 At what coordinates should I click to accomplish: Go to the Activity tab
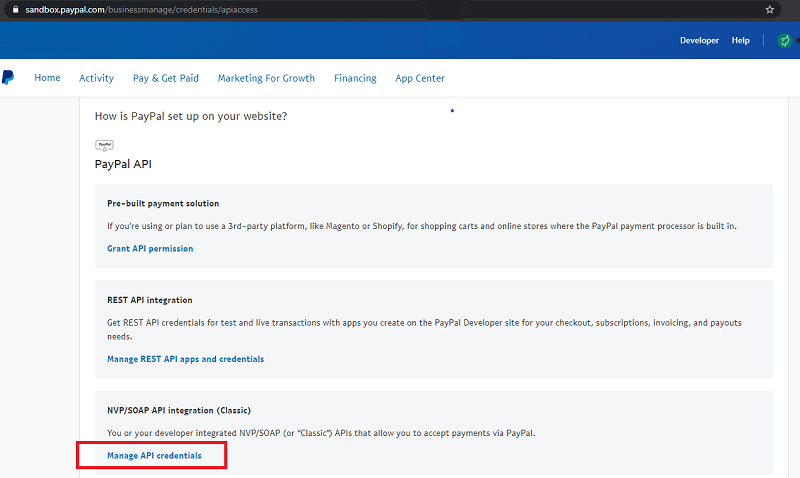[x=96, y=78]
